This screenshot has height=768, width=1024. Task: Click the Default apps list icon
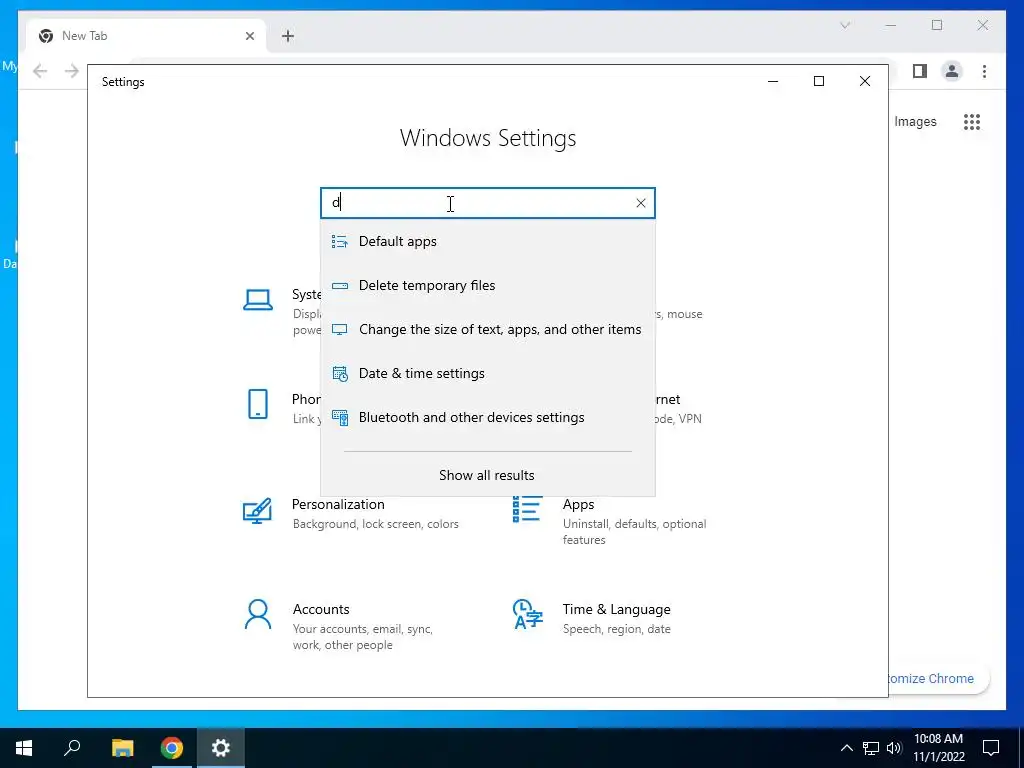tap(340, 242)
